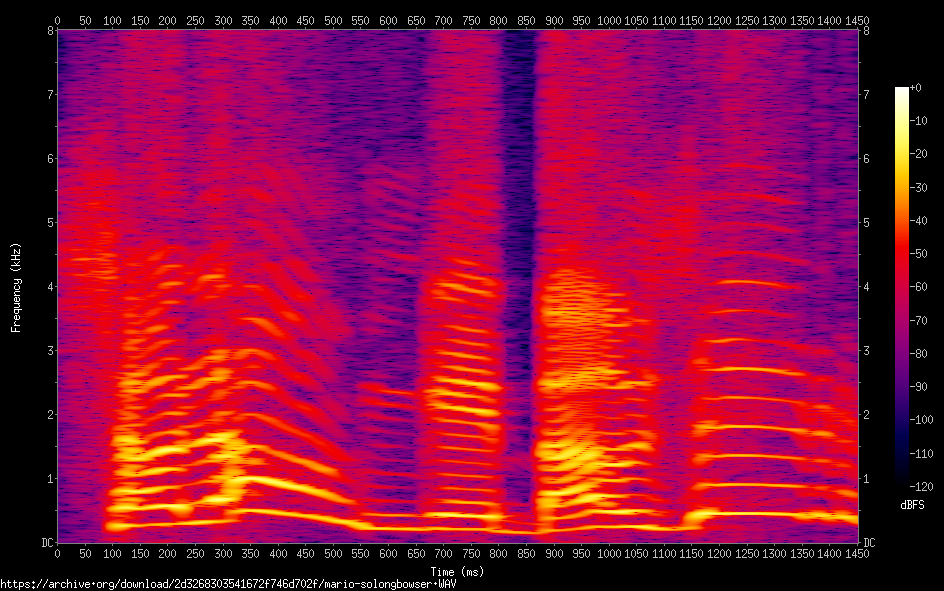The image size is (944, 591).
Task: Click the 0 ms tick on the bottom time axis
Action: click(57, 553)
